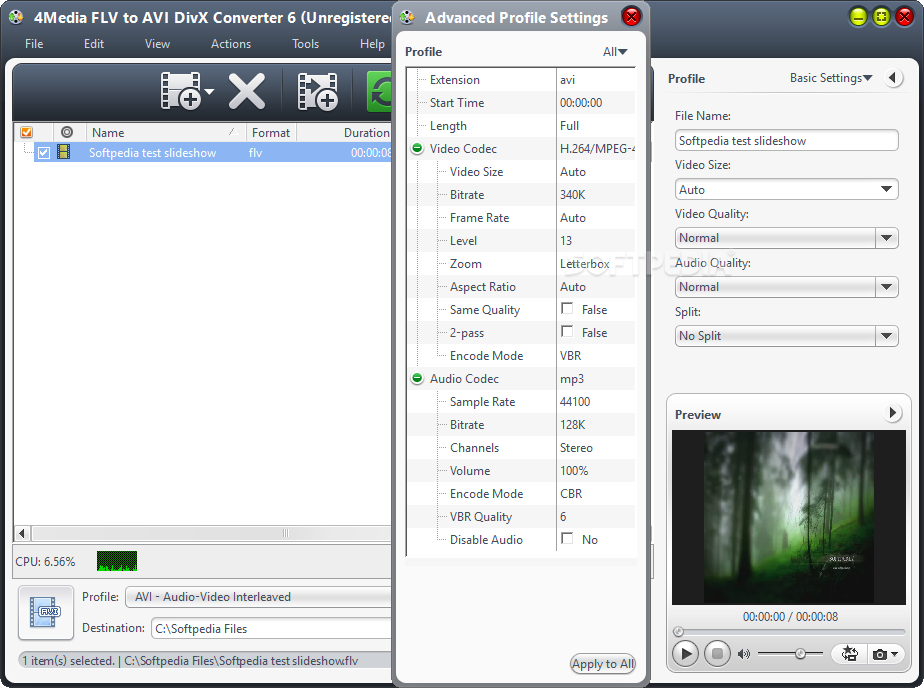Screen dimensions: 924x688
Task: Open the Add File dropdown arrow
Action: 209,91
